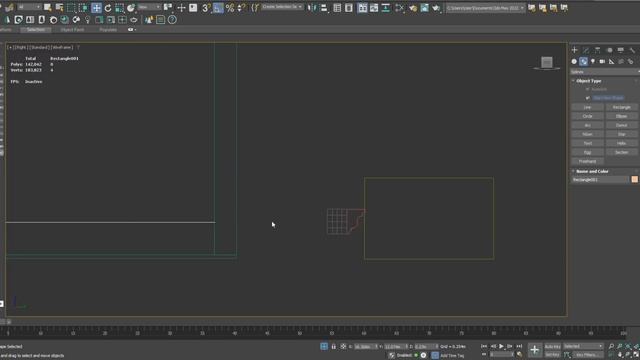Open the Material Editor icon
Image resolution: width=640 pixels, height=360 pixels.
point(400,8)
